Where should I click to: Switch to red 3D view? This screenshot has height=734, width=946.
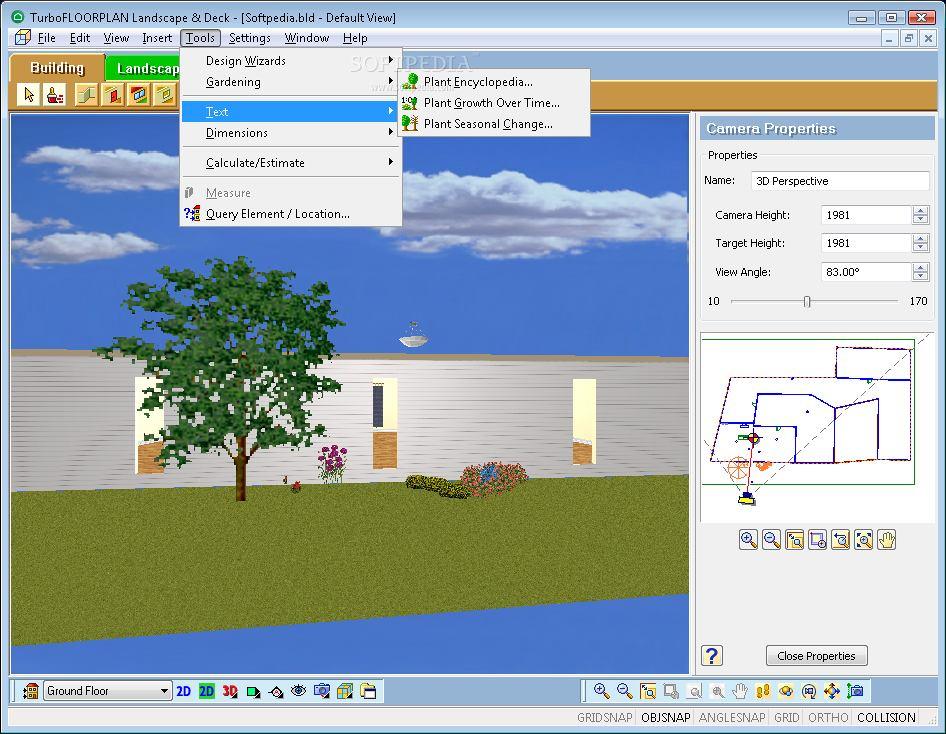[x=230, y=691]
